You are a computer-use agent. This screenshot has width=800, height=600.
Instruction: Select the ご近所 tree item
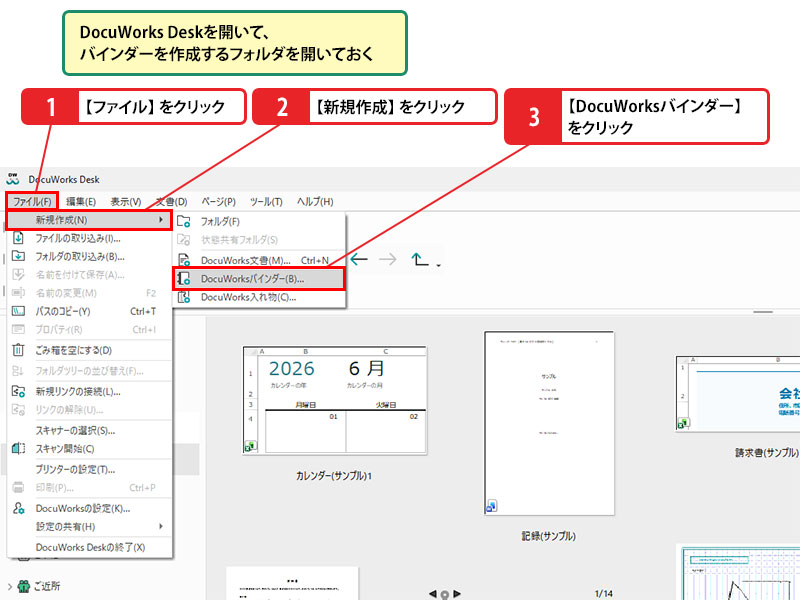46,586
